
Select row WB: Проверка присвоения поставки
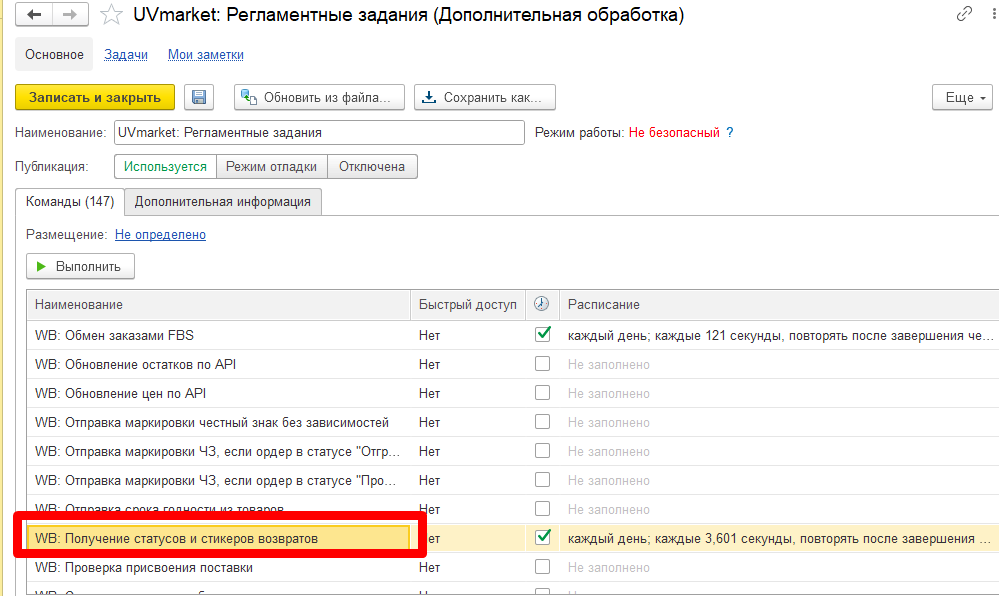point(513,567)
